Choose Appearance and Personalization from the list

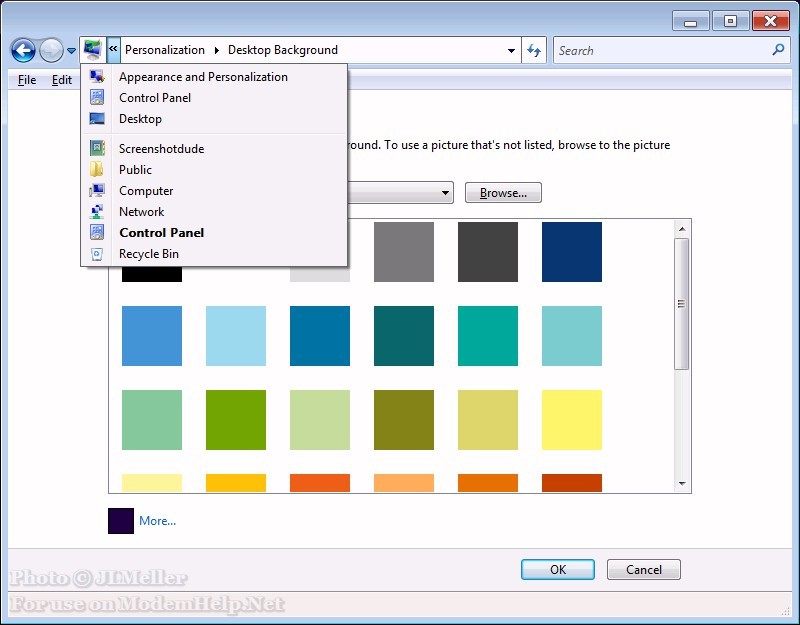pos(214,77)
